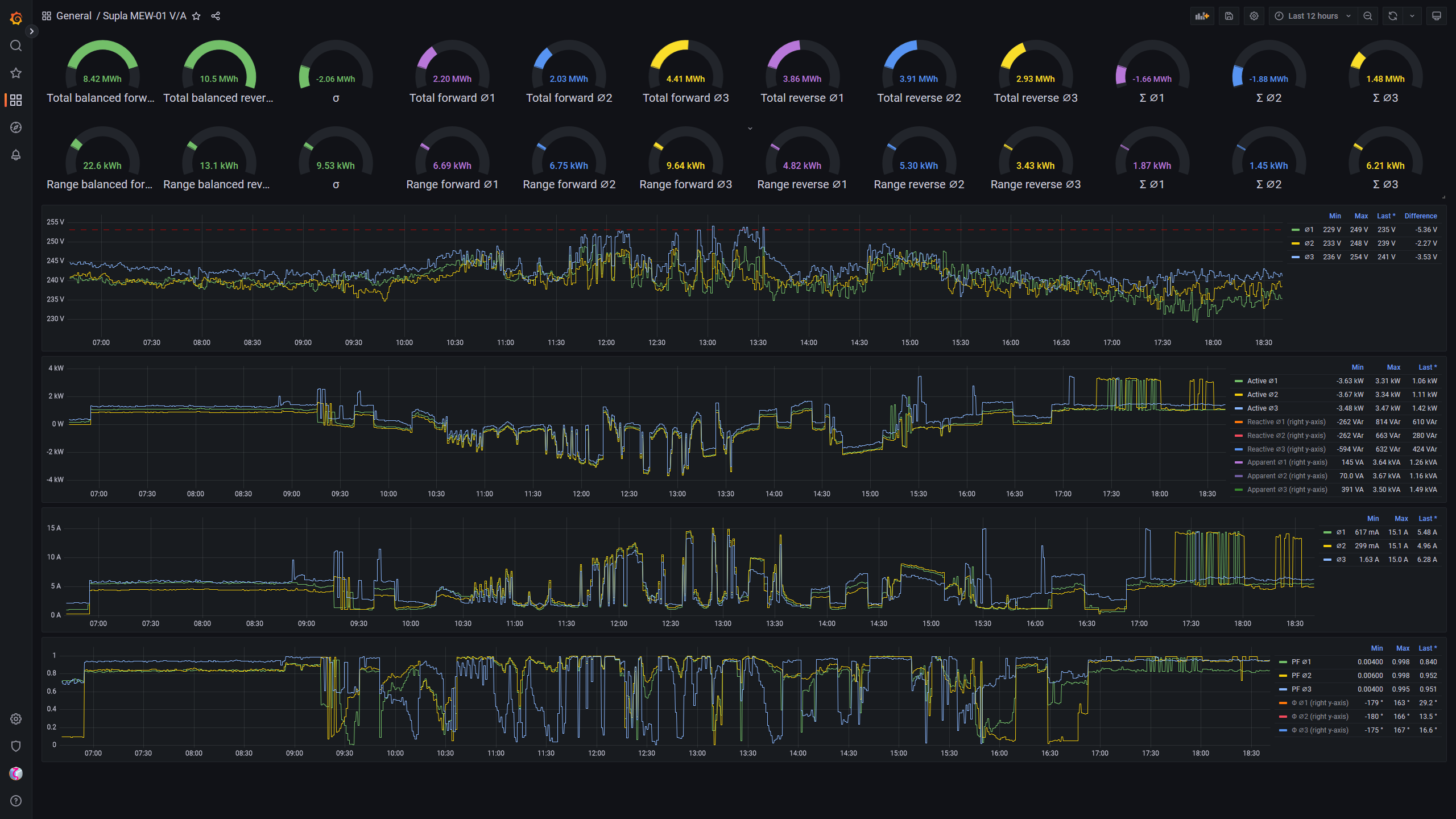Image resolution: width=1456 pixels, height=819 pixels.
Task: Open the search dashboards icon in sidebar
Action: tap(16, 45)
